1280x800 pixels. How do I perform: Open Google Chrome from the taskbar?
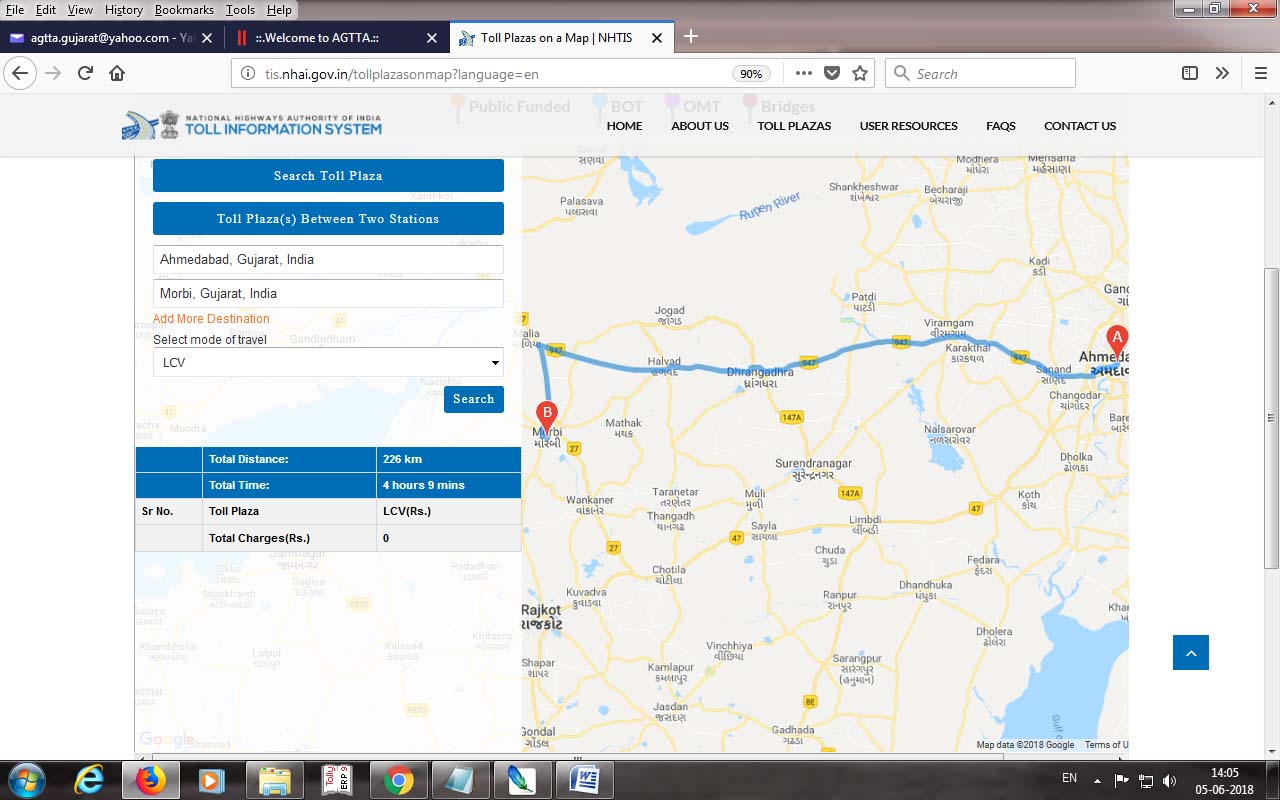(x=398, y=779)
